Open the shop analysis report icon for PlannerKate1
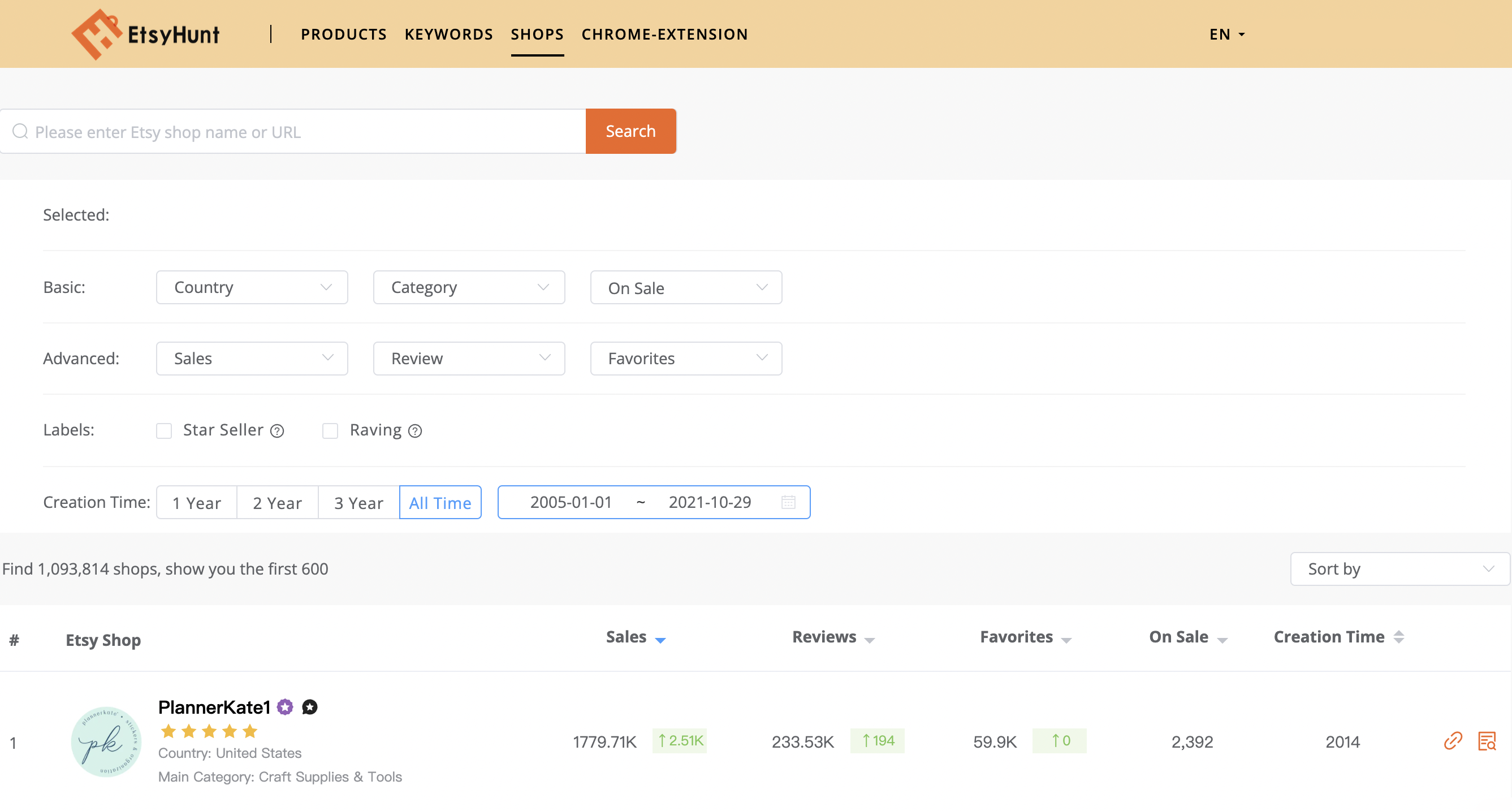Viewport: 1512px width, 811px height. pyautogui.click(x=1488, y=741)
